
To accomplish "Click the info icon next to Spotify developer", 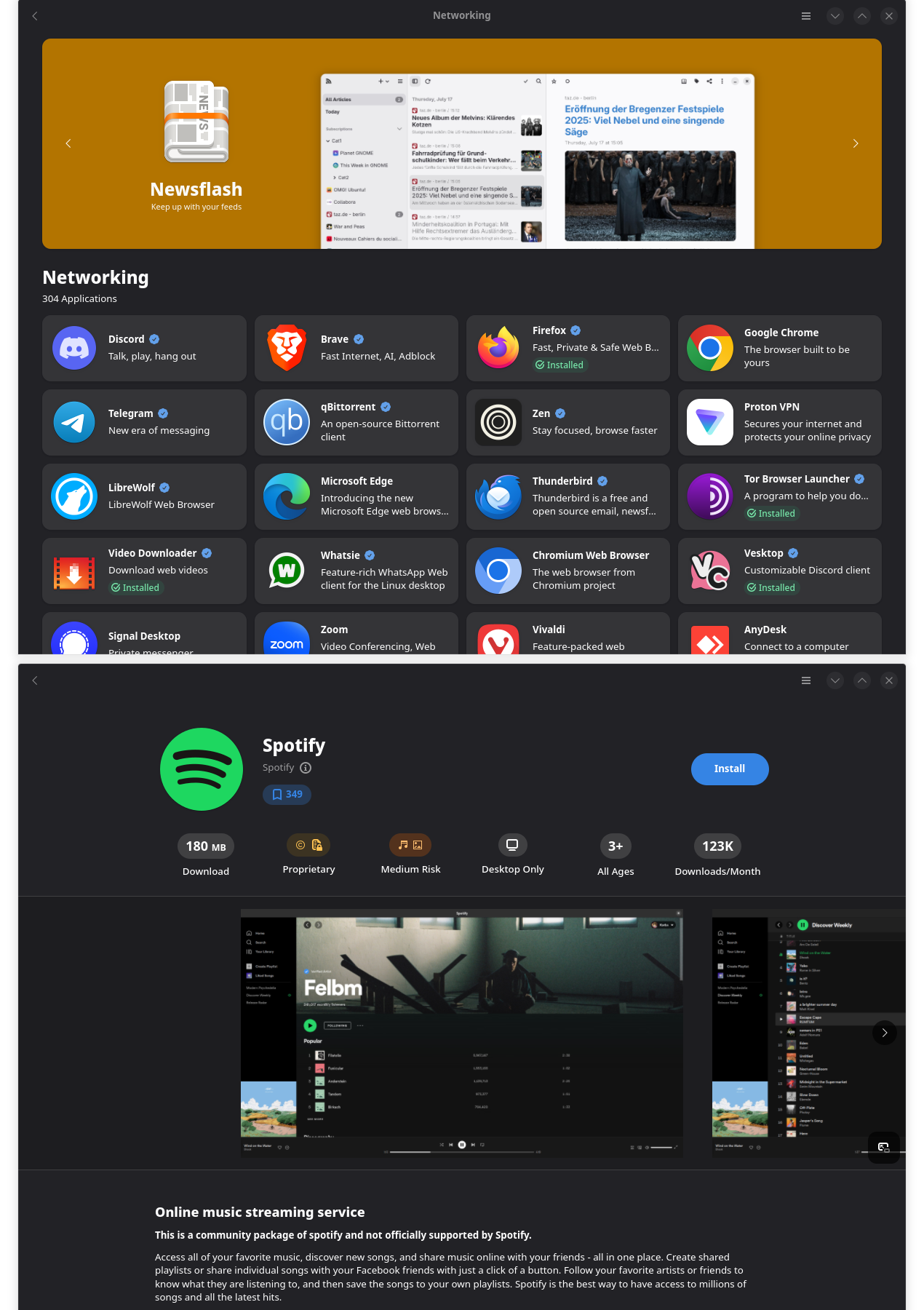I will tap(306, 768).
